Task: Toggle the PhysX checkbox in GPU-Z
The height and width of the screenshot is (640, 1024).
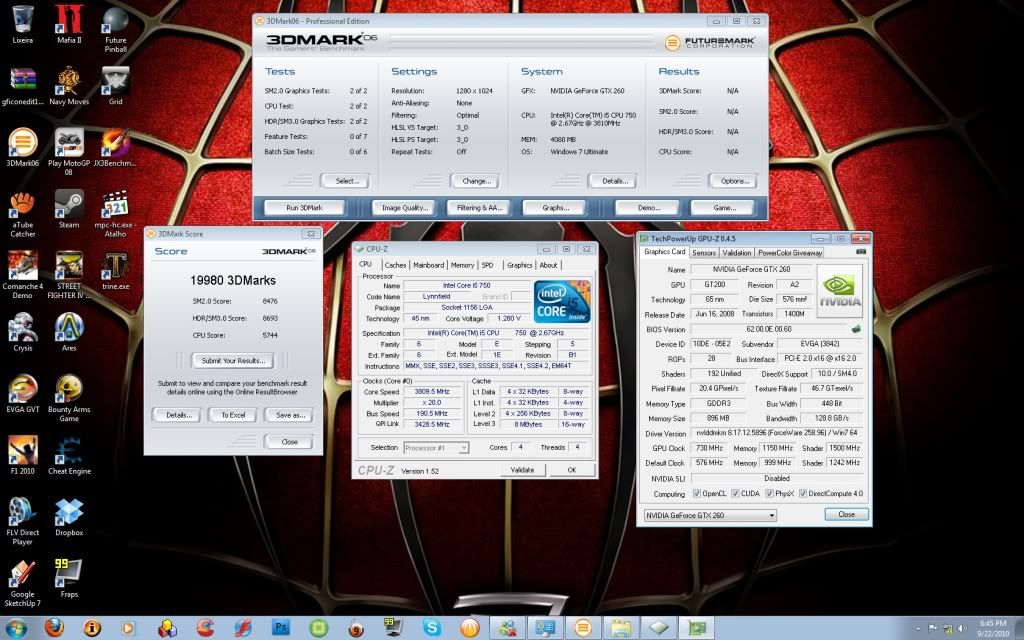Action: (x=769, y=494)
